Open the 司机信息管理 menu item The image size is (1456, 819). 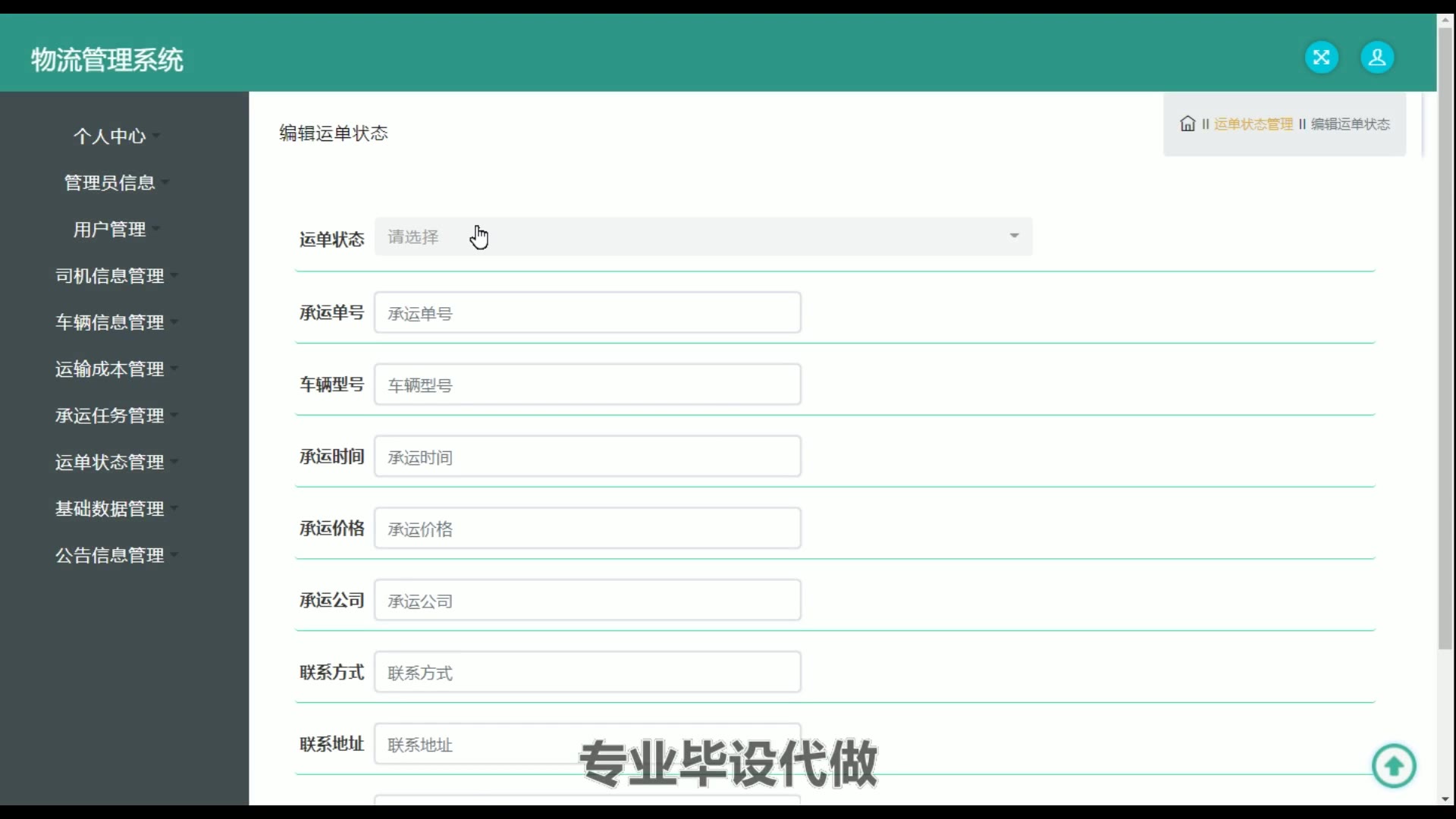(x=110, y=276)
